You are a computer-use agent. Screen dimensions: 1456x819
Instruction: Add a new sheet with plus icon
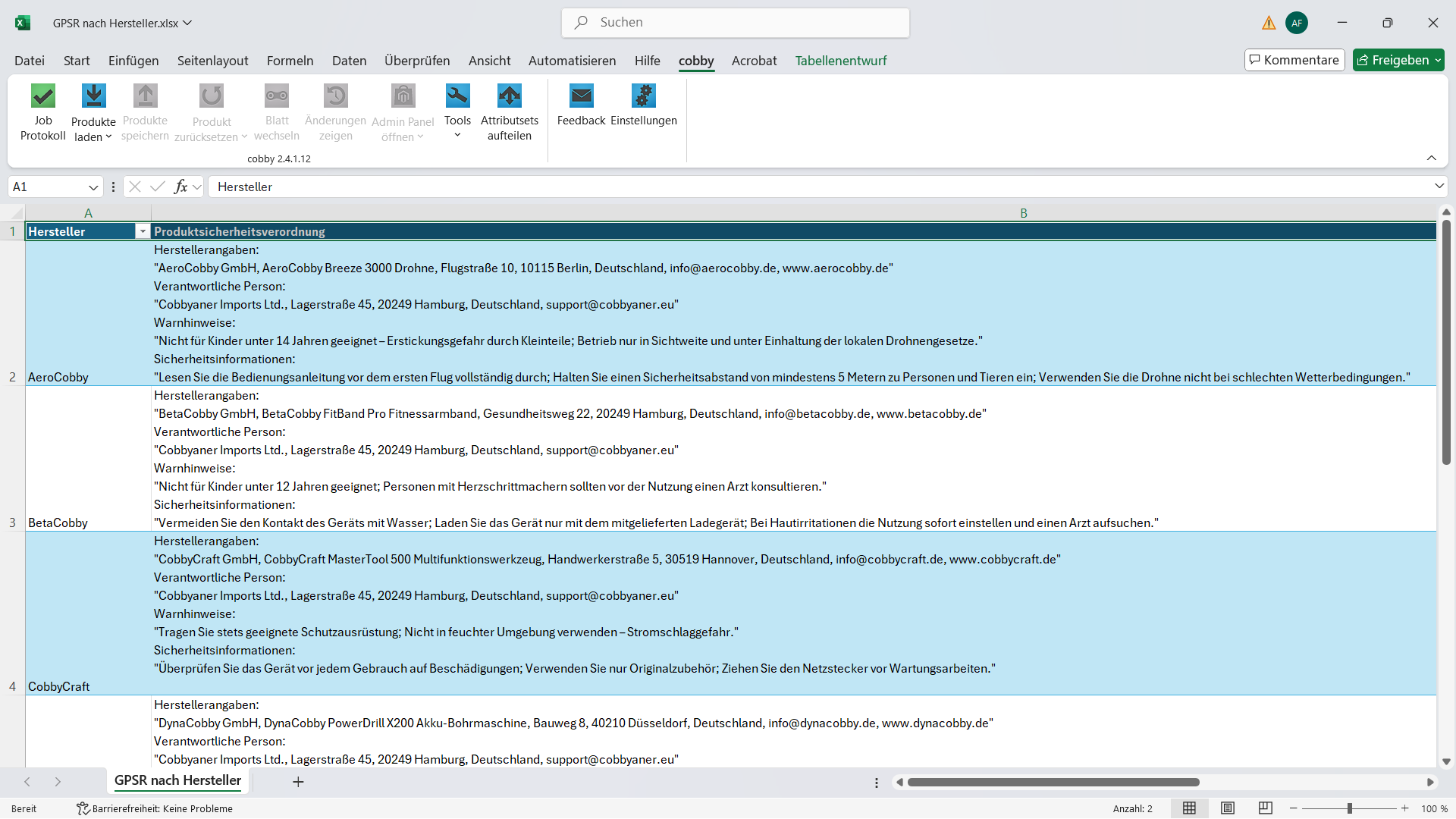click(x=298, y=782)
